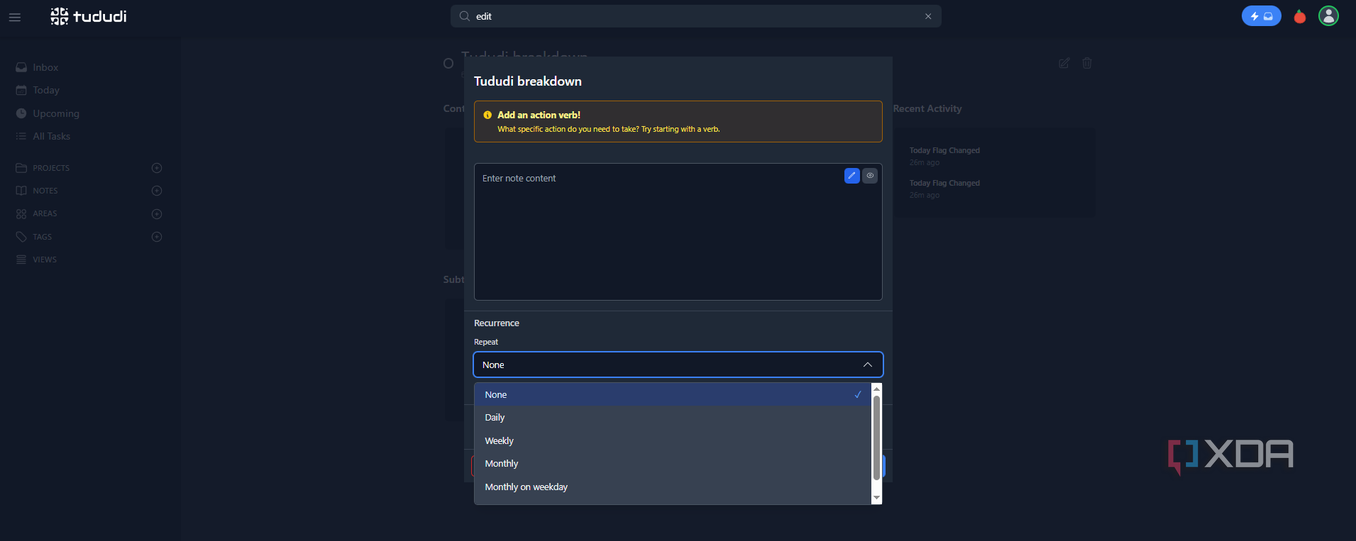This screenshot has height=541, width=1356.
Task: Switch note editor to edit mode
Action: point(852,176)
